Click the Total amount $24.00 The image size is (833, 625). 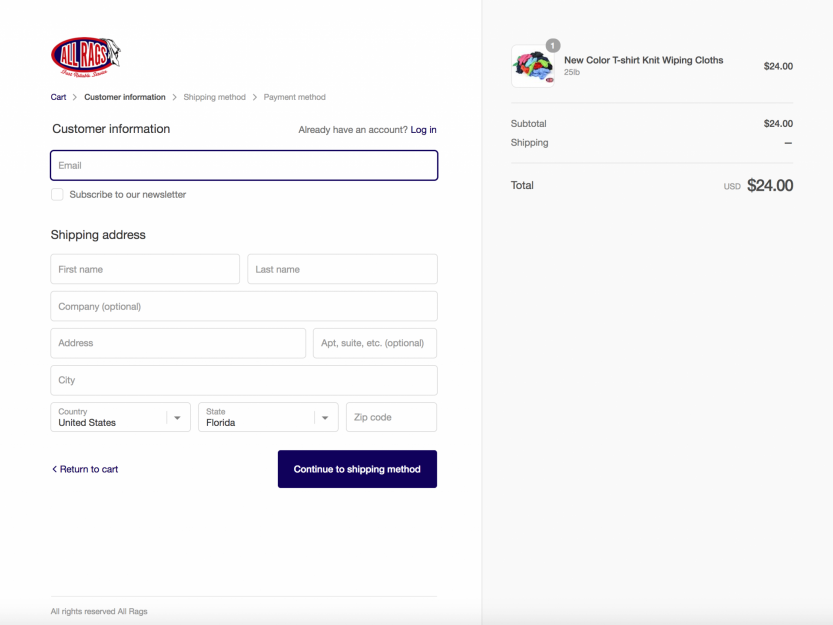(x=770, y=185)
